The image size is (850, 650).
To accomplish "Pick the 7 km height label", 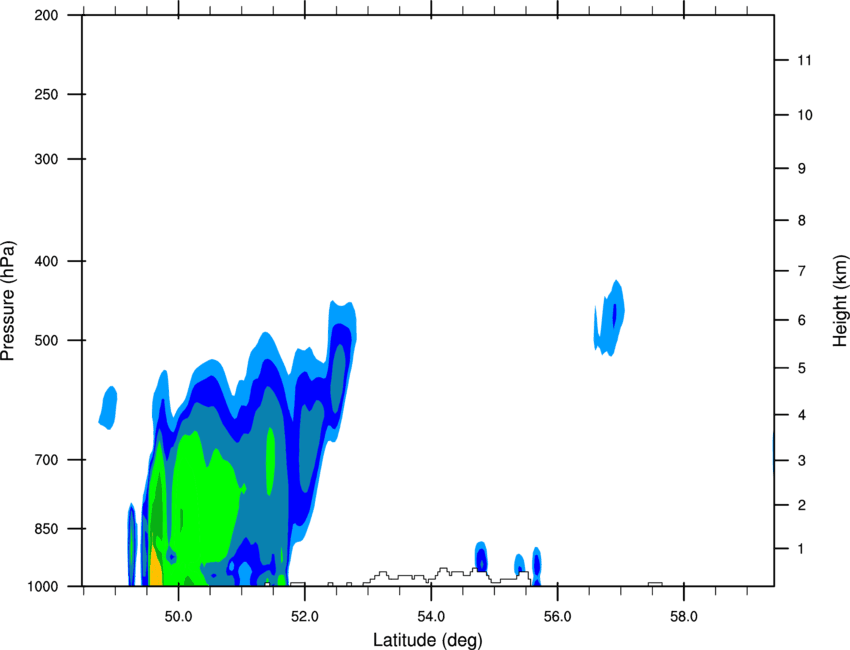I will coord(802,271).
